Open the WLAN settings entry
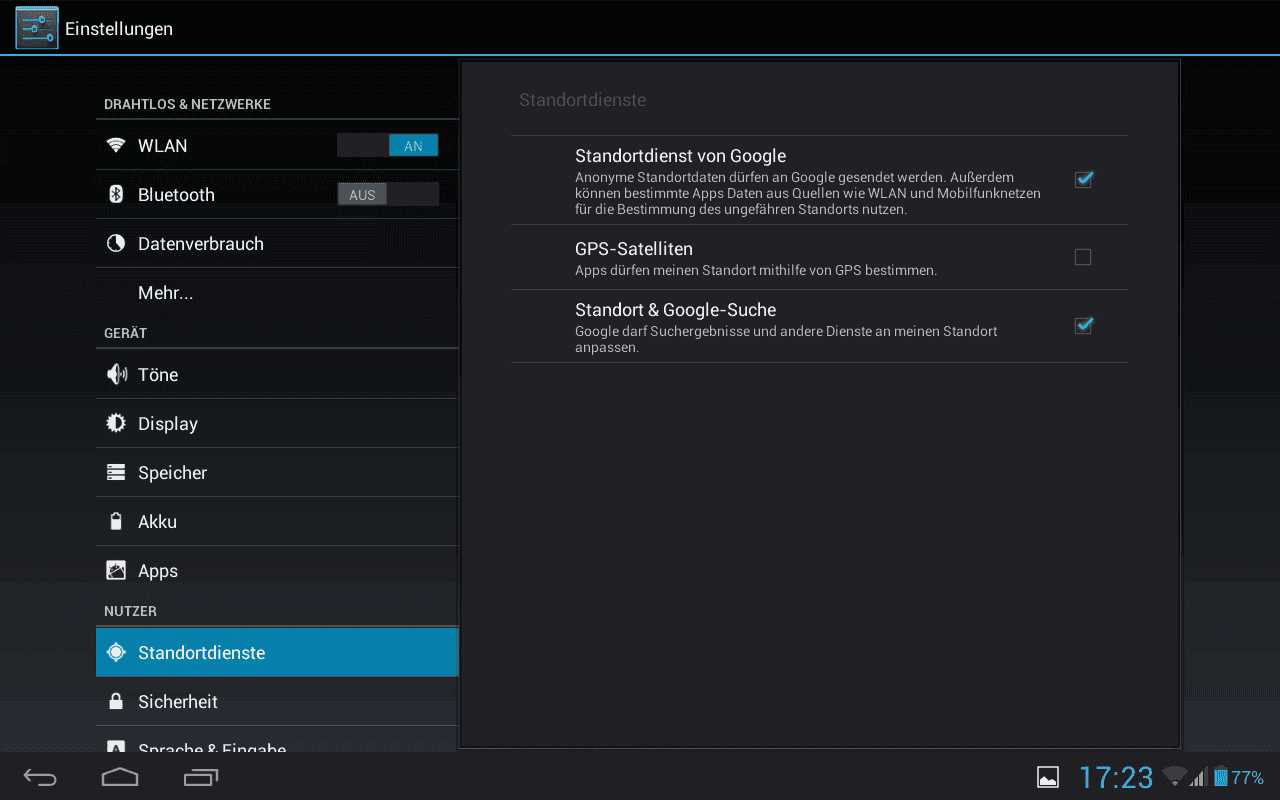Screen dimensions: 1280x800 coord(277,146)
